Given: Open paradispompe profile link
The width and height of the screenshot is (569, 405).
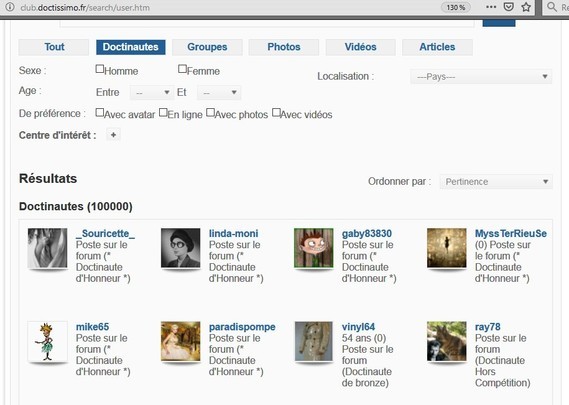Looking at the screenshot, I should [x=242, y=327].
